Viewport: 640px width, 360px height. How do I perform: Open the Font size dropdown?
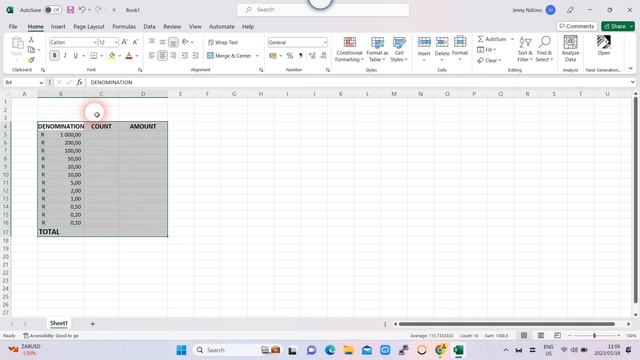116,42
